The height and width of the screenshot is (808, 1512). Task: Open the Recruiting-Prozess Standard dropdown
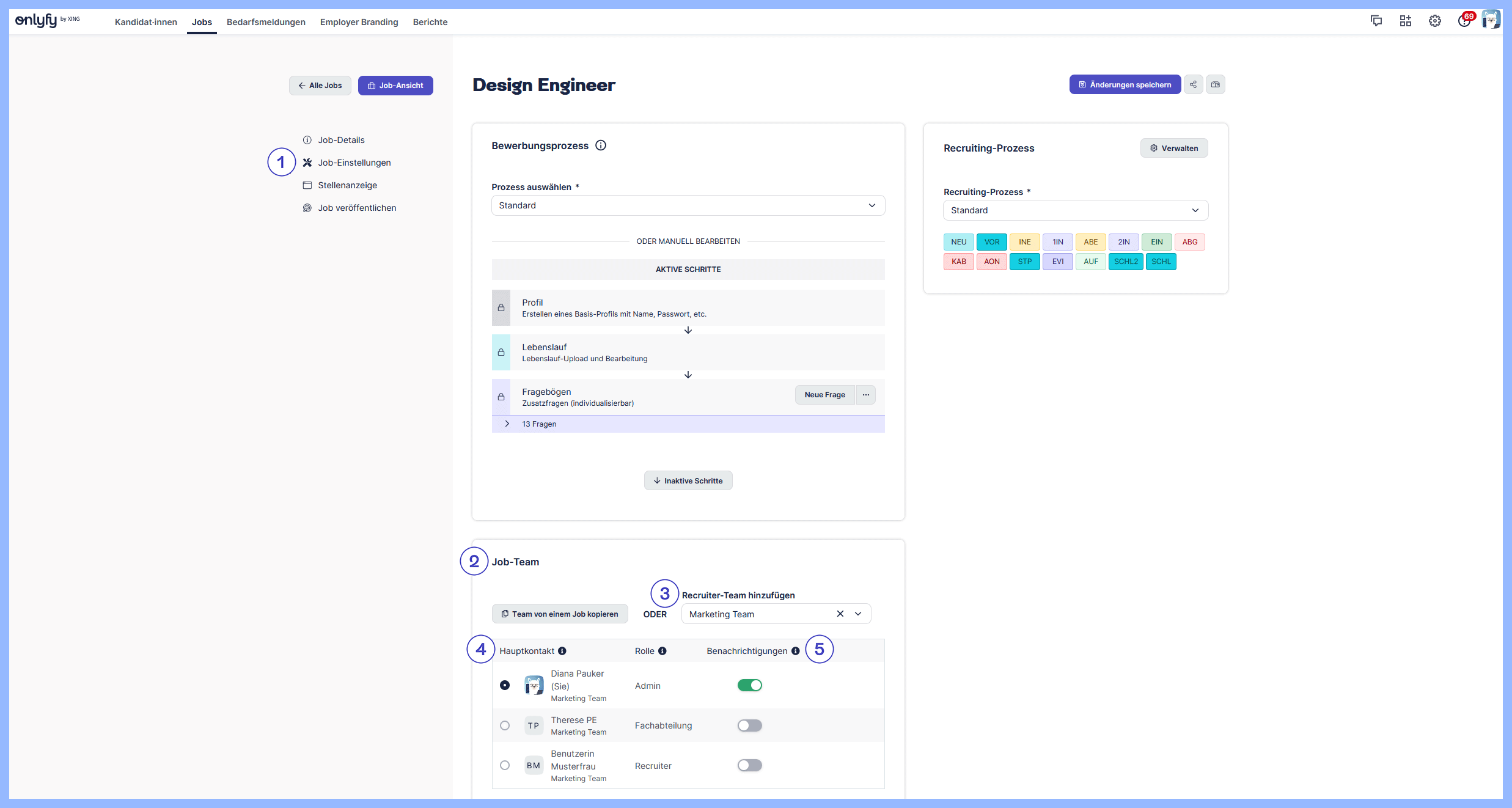coord(1075,210)
